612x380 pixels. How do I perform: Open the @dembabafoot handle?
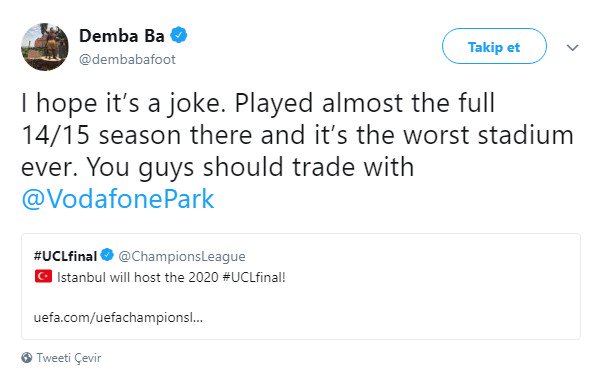click(x=127, y=59)
